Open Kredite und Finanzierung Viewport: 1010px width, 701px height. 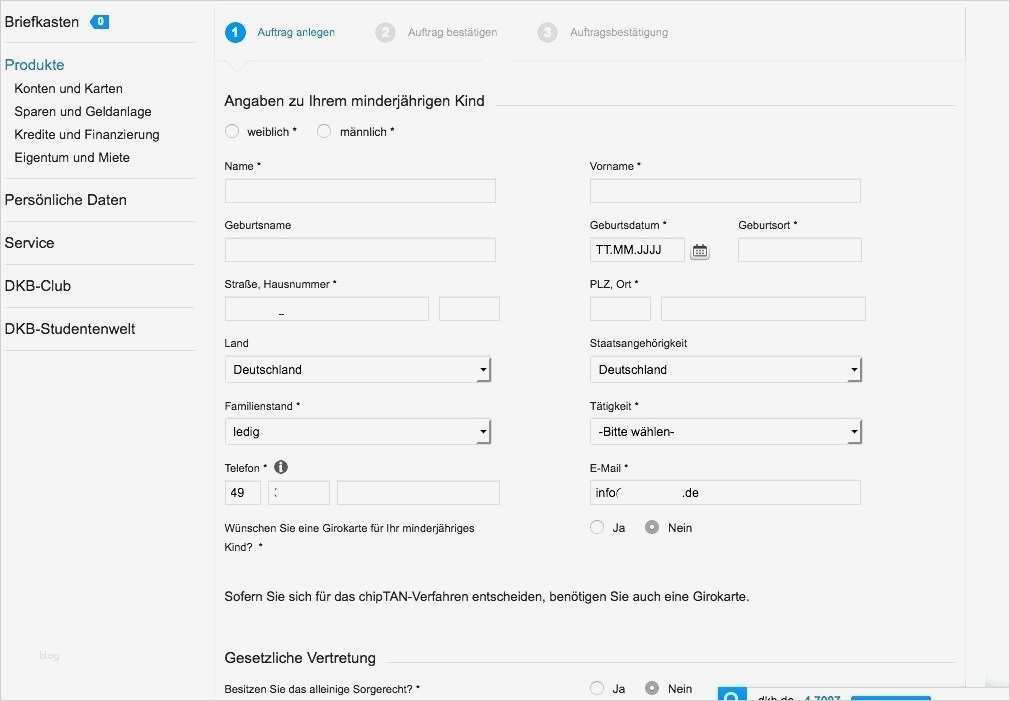(x=87, y=134)
